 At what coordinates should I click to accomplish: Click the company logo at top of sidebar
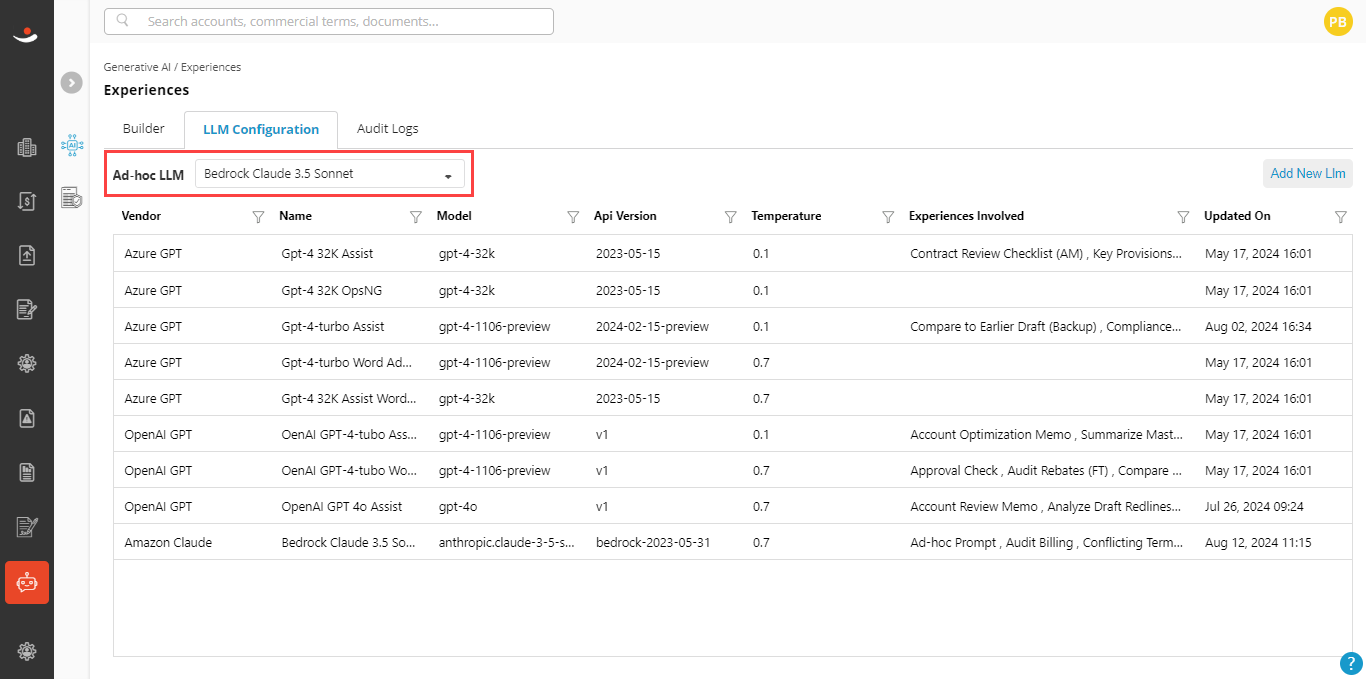click(25, 36)
